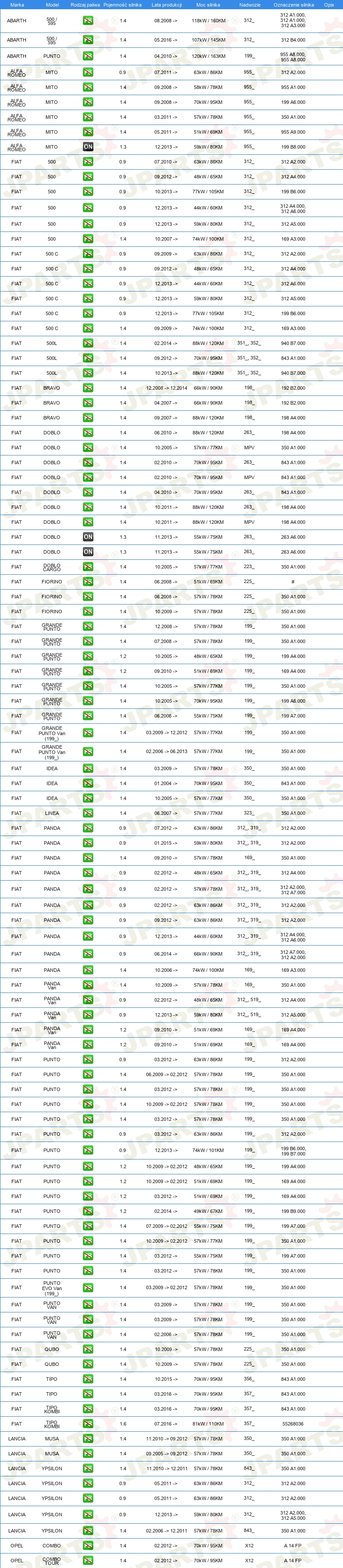Select the '06.2009 -> 02.2012' production years cell

click(166, 1075)
